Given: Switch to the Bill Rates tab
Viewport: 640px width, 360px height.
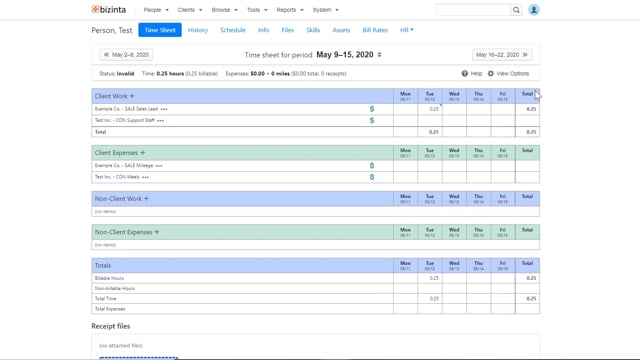Looking at the screenshot, I should [375, 30].
